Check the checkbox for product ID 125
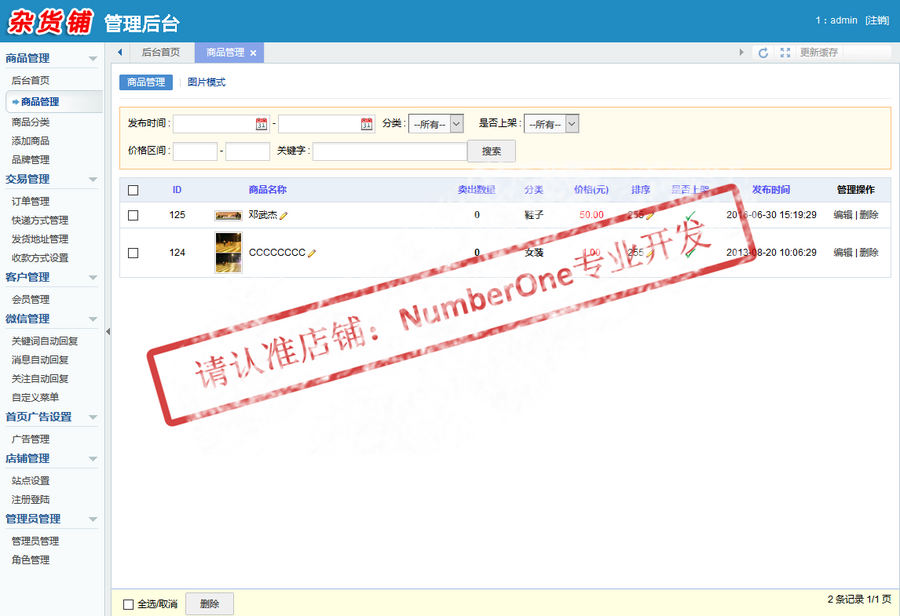Viewport: 900px width, 616px height. (135, 213)
